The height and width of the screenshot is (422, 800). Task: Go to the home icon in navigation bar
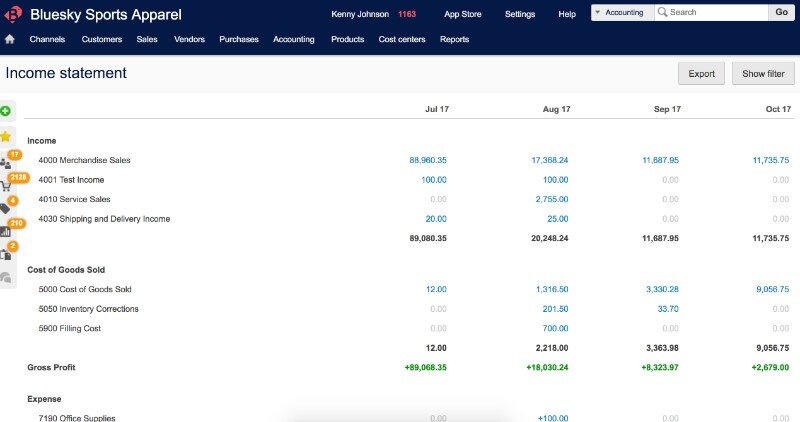tap(10, 40)
